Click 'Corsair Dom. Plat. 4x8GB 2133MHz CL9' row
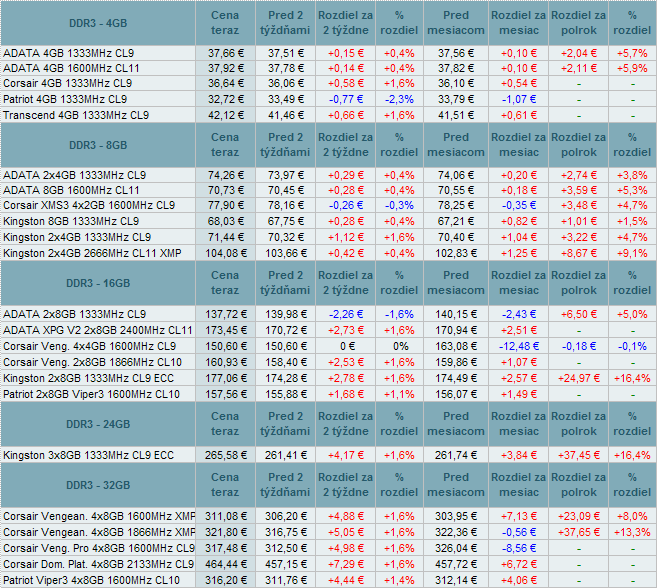Image resolution: width=657 pixels, height=588 pixels. [98, 564]
